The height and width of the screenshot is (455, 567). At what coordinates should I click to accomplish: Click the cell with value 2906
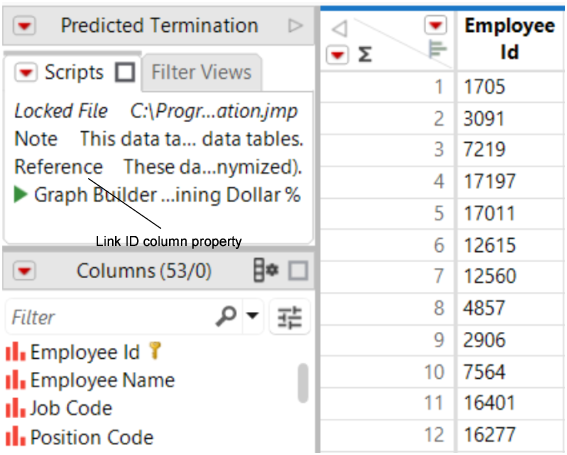(511, 340)
